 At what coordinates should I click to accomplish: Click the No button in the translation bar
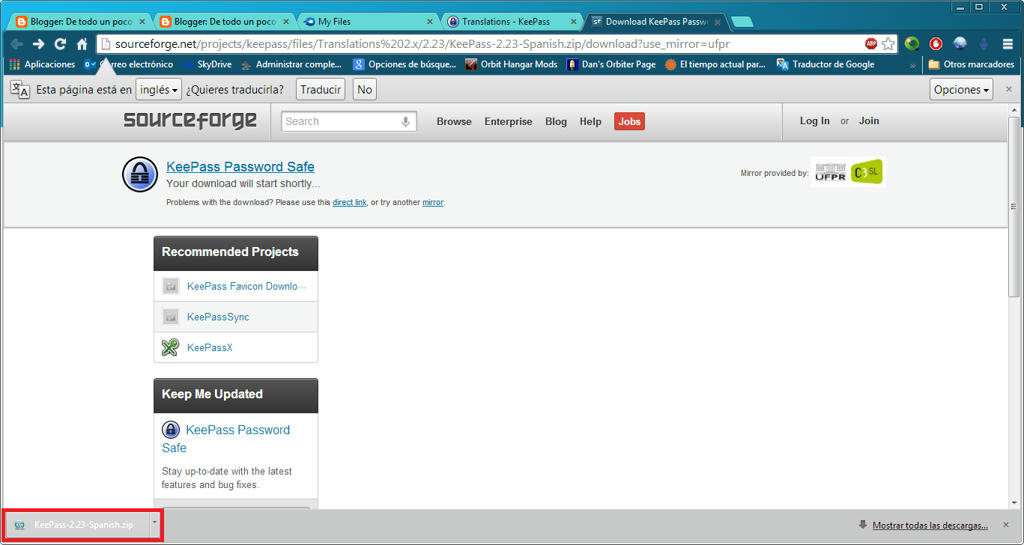click(x=364, y=89)
